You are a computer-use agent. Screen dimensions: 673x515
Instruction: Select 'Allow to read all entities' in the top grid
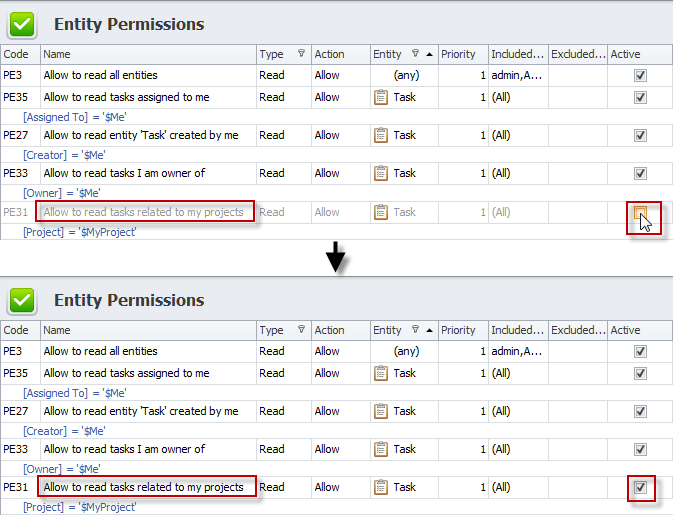(x=100, y=75)
